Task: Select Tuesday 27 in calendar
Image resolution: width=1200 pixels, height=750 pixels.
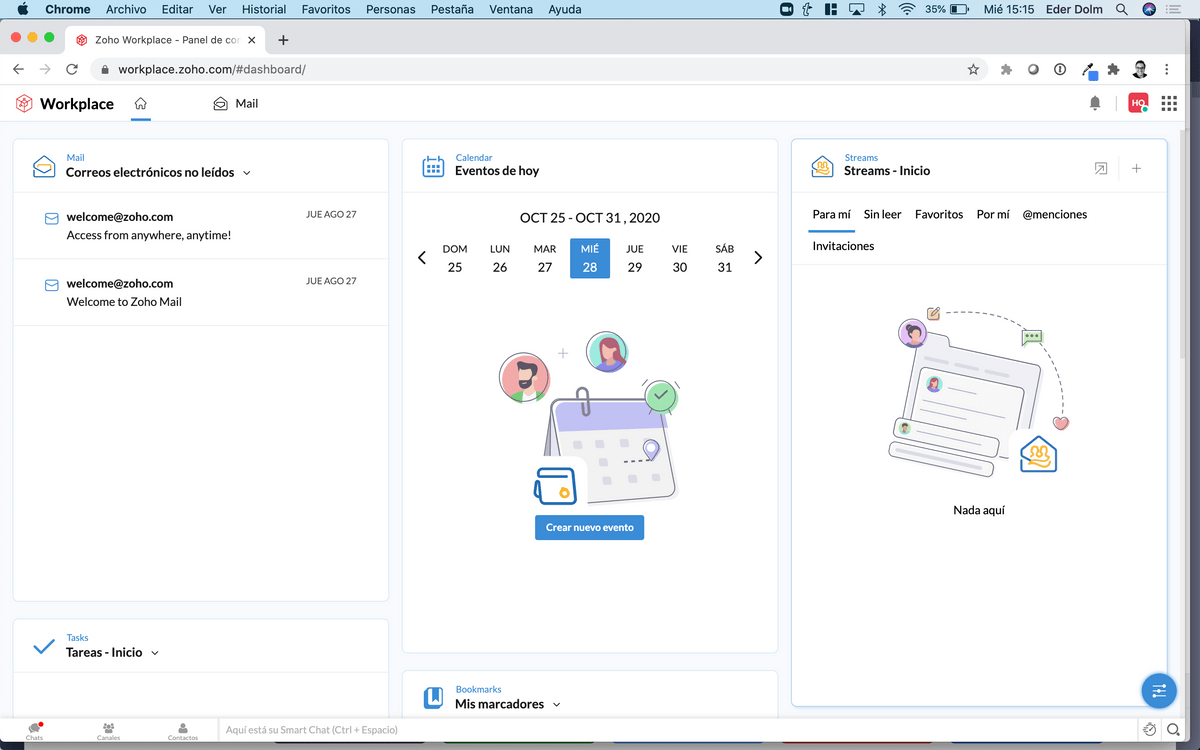Action: click(x=545, y=258)
